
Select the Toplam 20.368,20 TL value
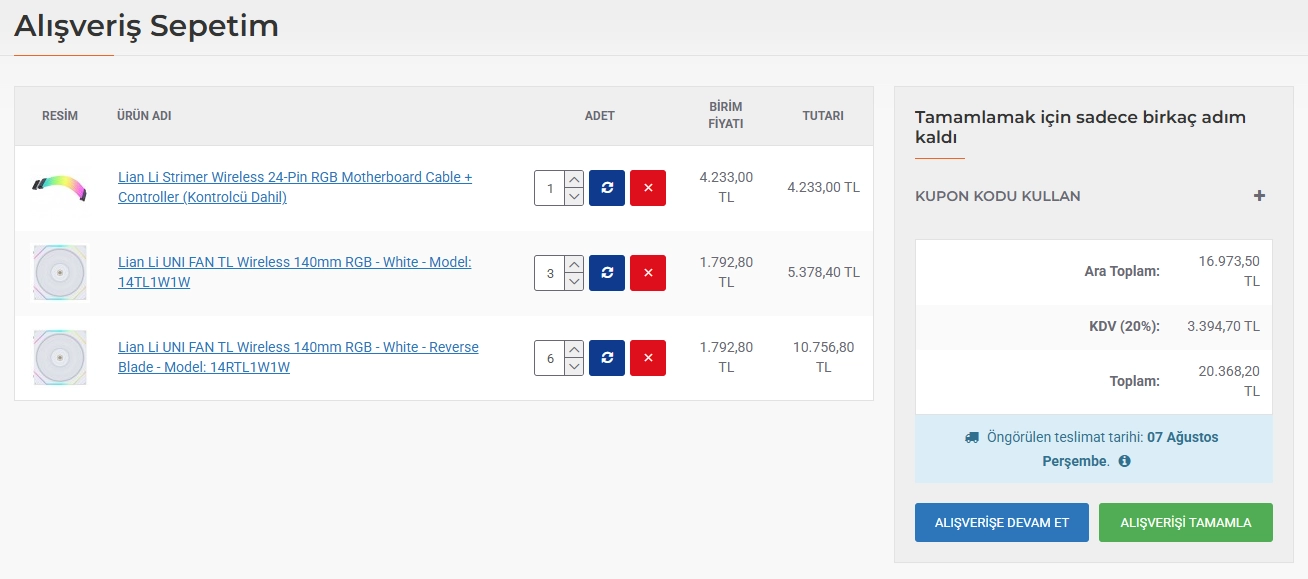[1229, 381]
